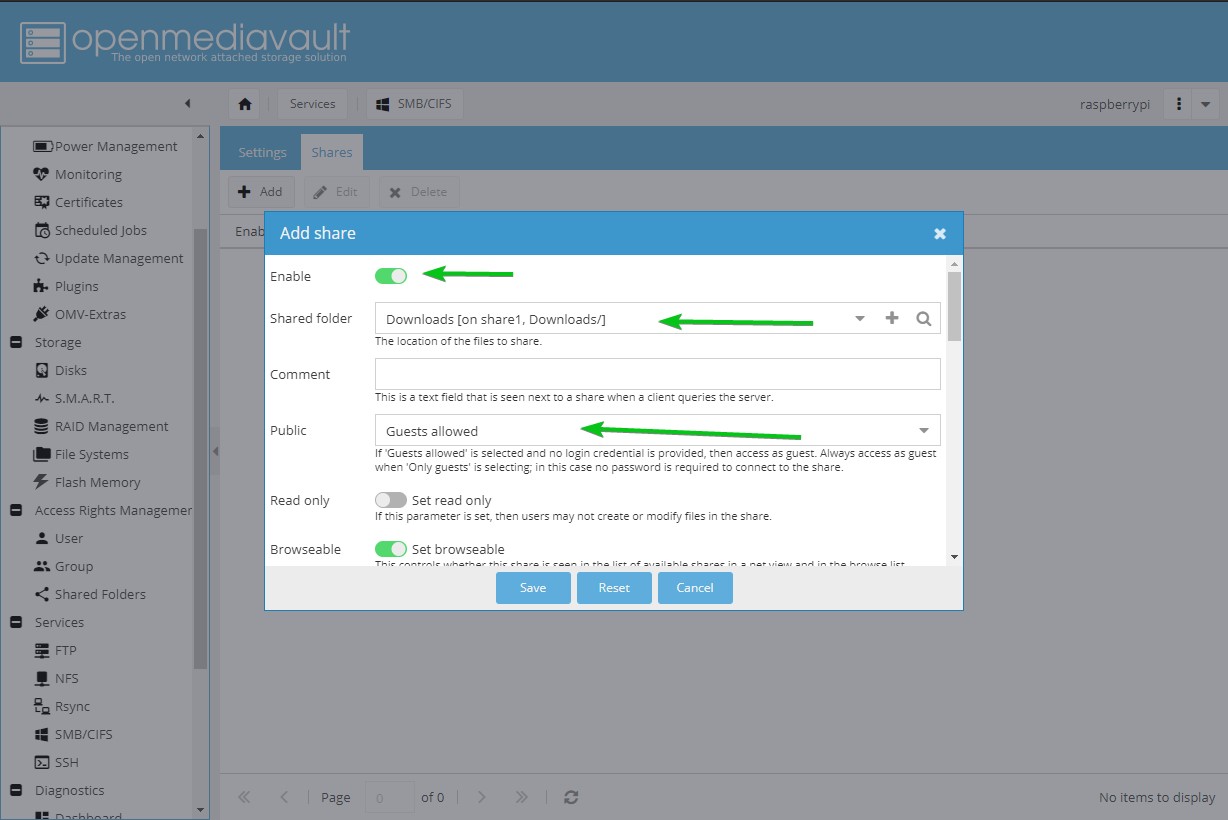This screenshot has height=820, width=1228.
Task: Toggle Set read only switch
Action: click(391, 500)
